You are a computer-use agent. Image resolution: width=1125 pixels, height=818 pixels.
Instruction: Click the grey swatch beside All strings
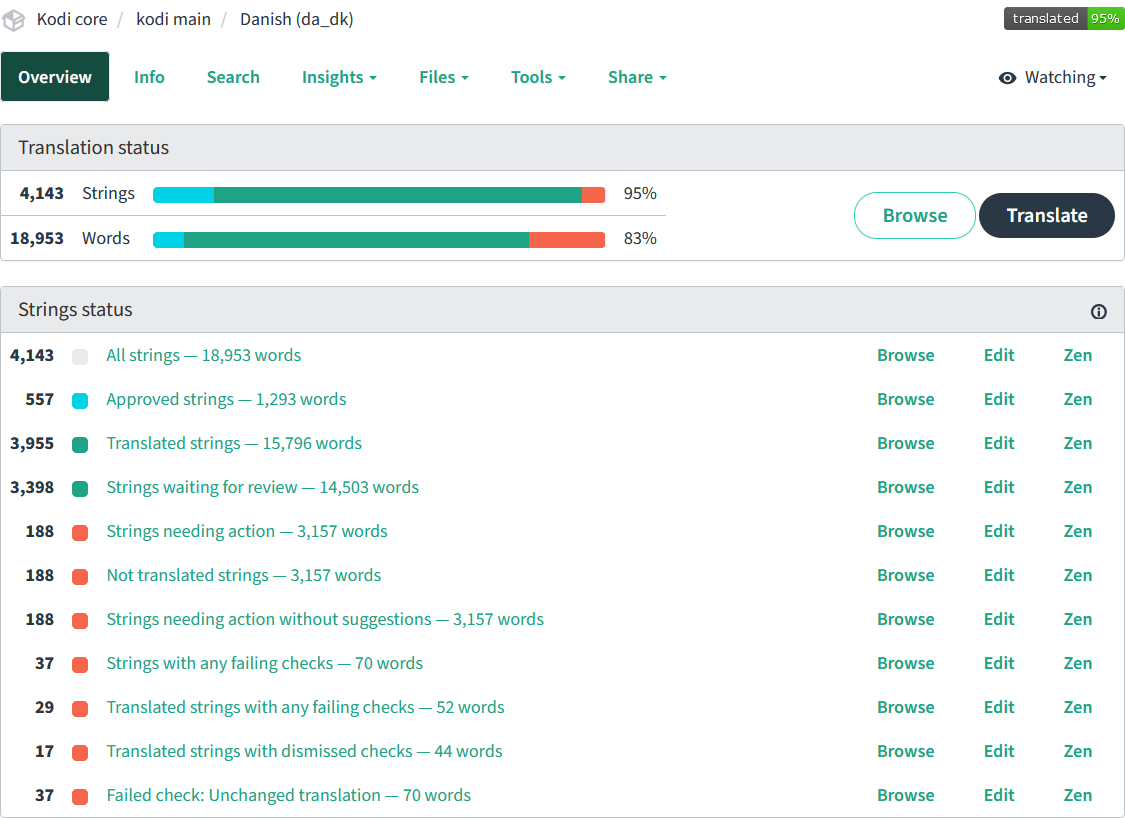[x=80, y=357]
